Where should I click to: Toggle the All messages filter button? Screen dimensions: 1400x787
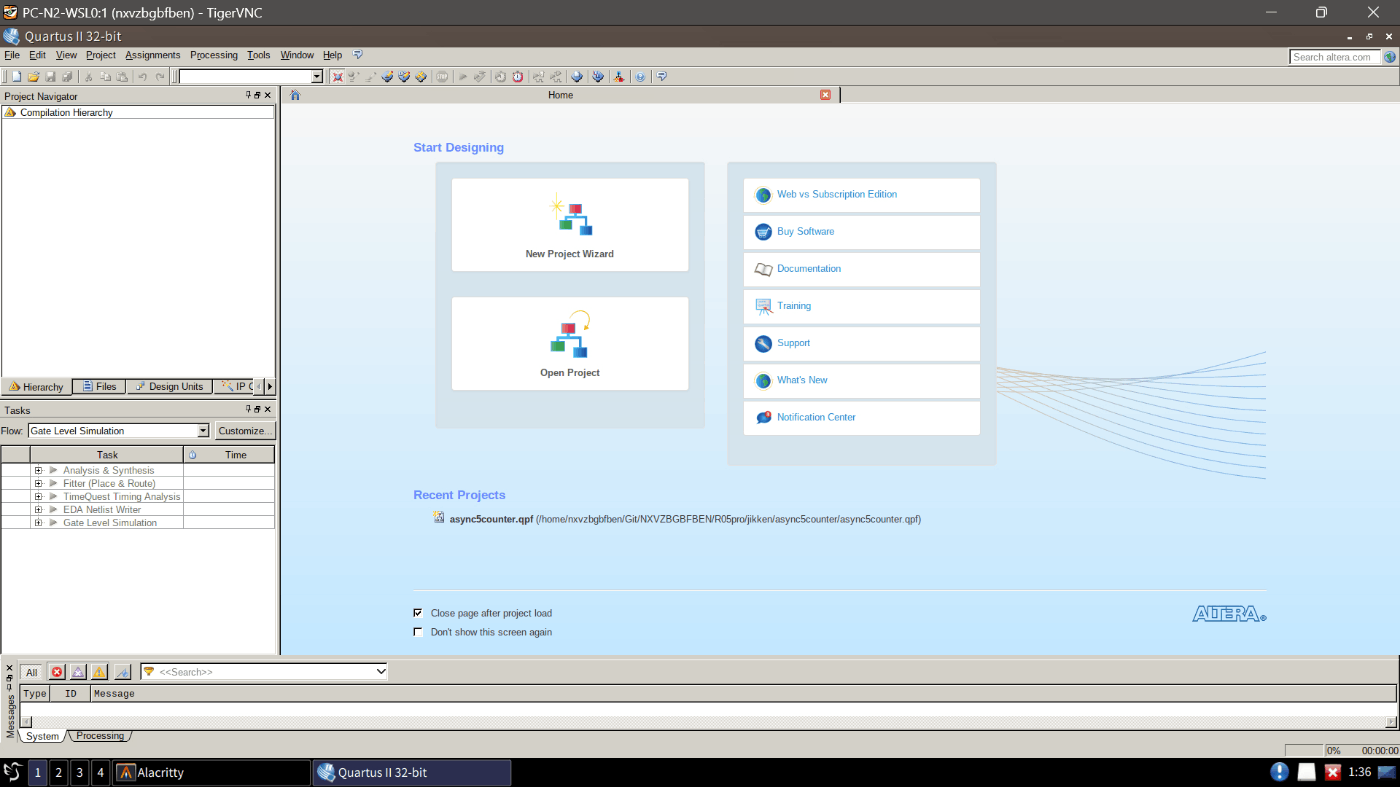pyautogui.click(x=32, y=672)
